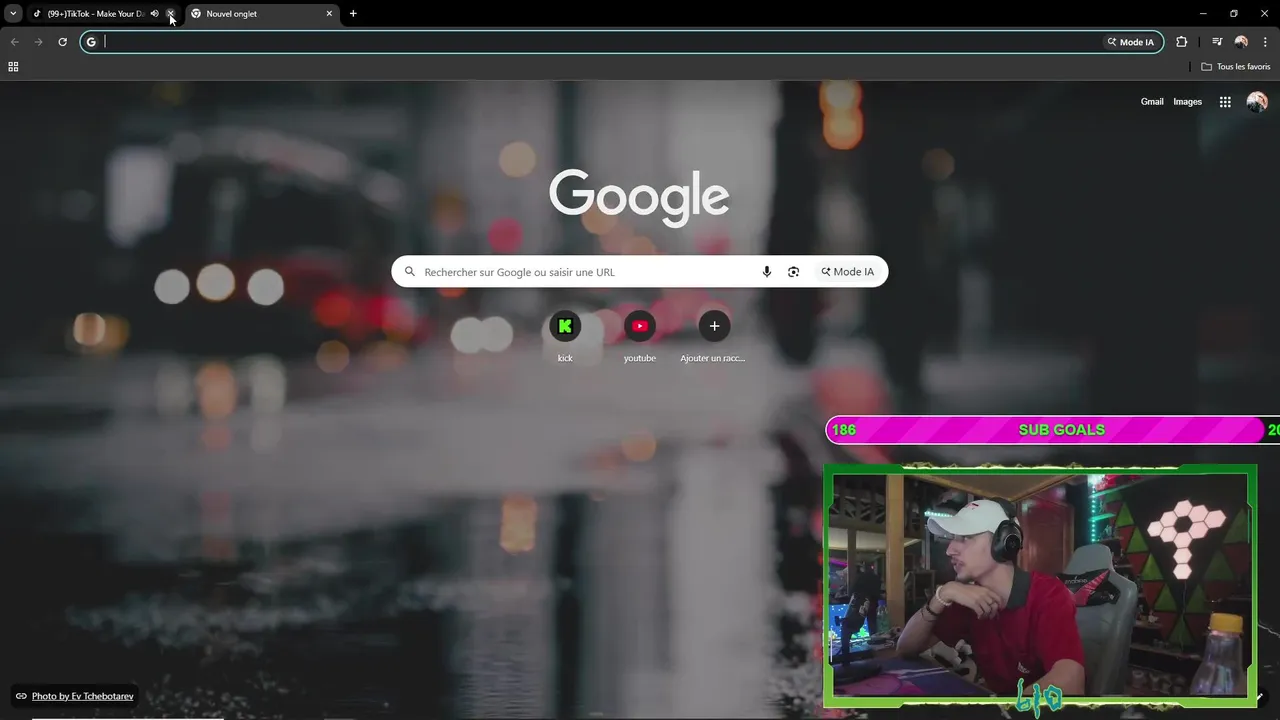Search by image with Lens icon
Viewport: 1280px width, 720px height.
pos(793,272)
